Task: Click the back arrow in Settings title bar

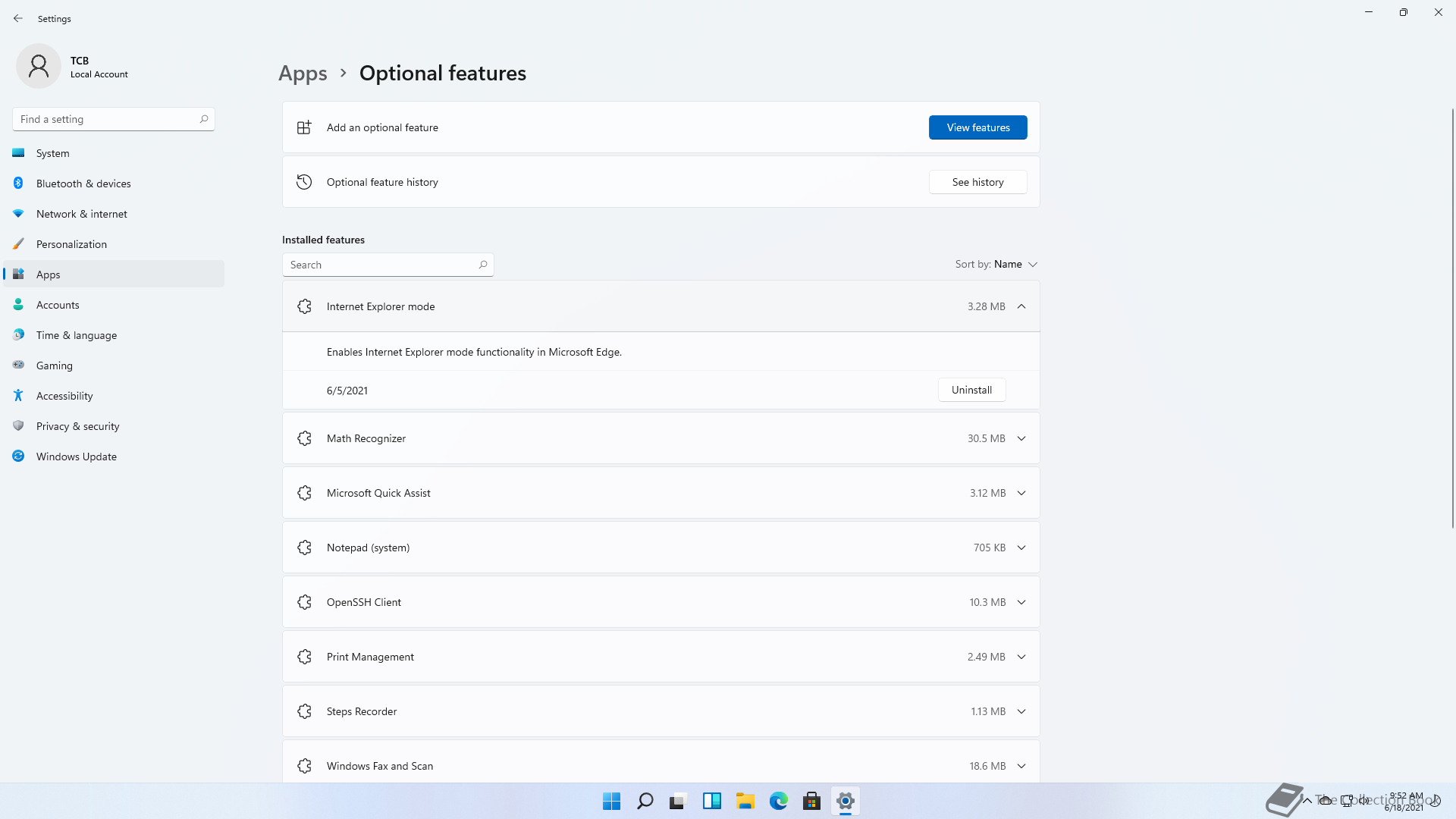Action: click(18, 18)
